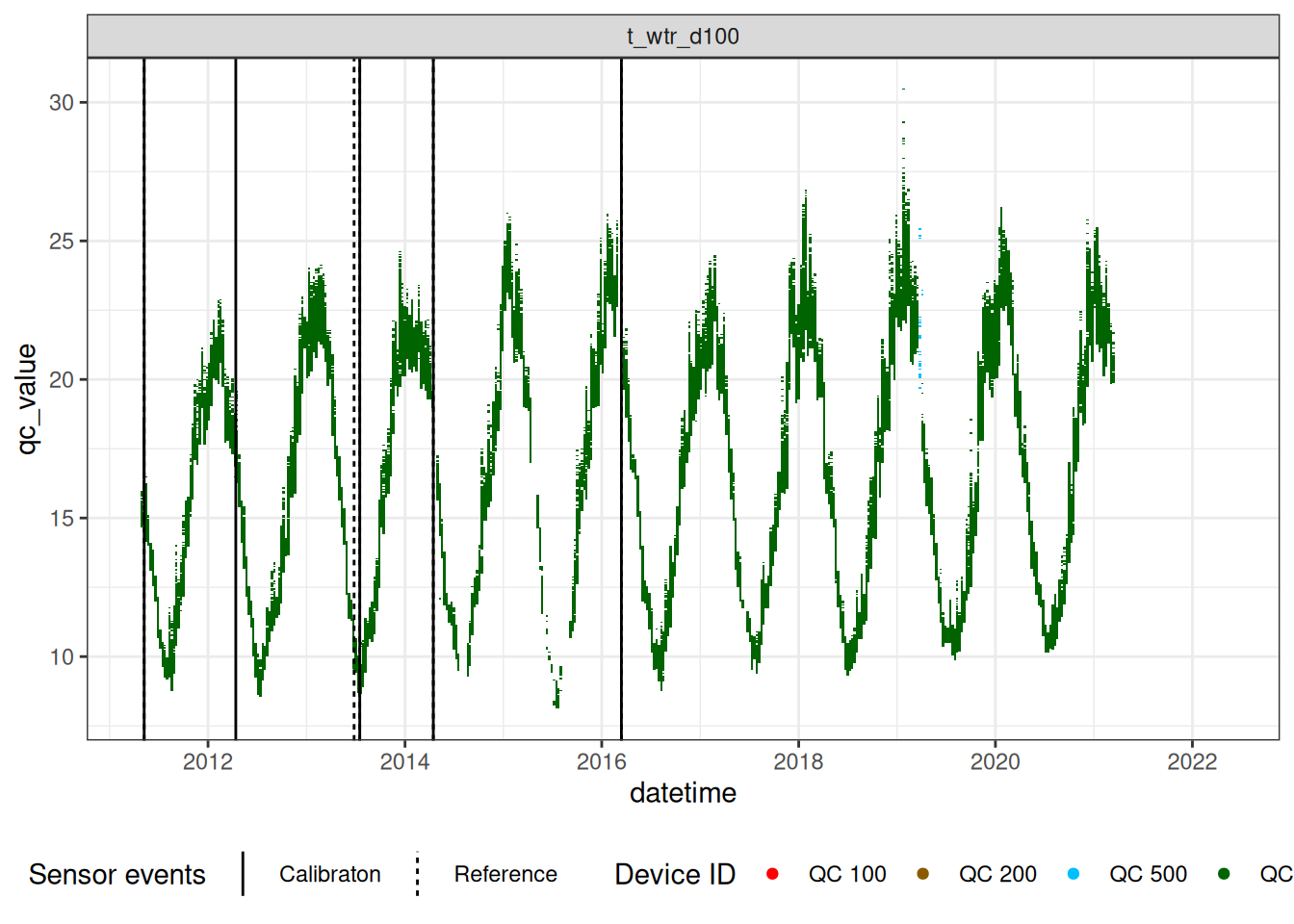Viewport: 1294px width, 924px height.
Task: Click the dark green legend dot
Action: [1224, 874]
